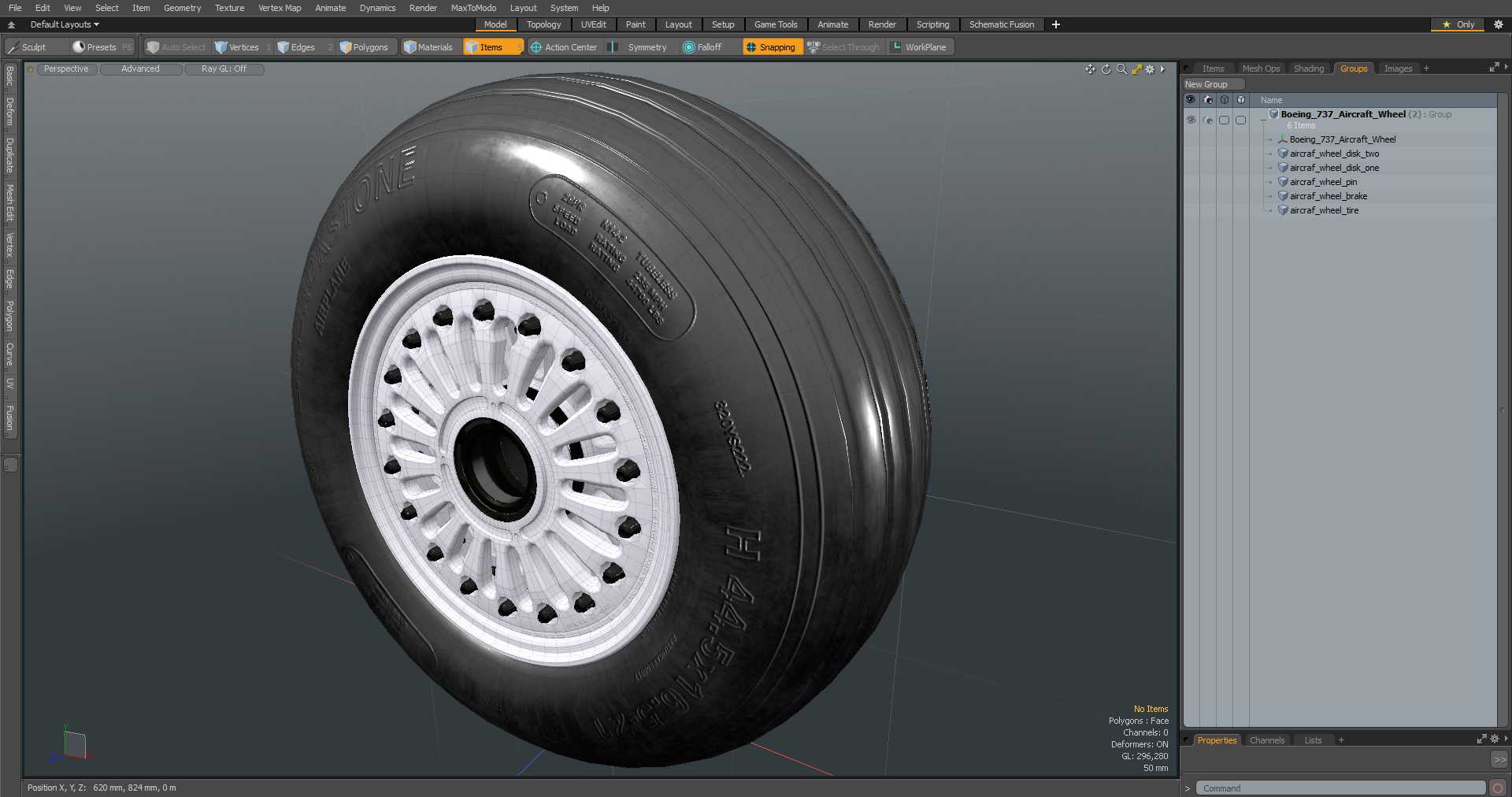
Task: Open the Texture menu
Action: [229, 8]
